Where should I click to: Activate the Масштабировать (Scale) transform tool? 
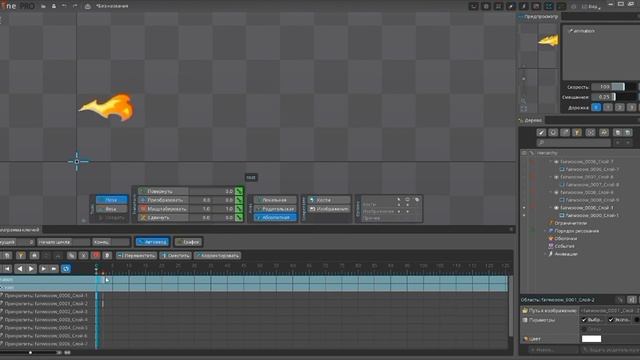[163, 209]
